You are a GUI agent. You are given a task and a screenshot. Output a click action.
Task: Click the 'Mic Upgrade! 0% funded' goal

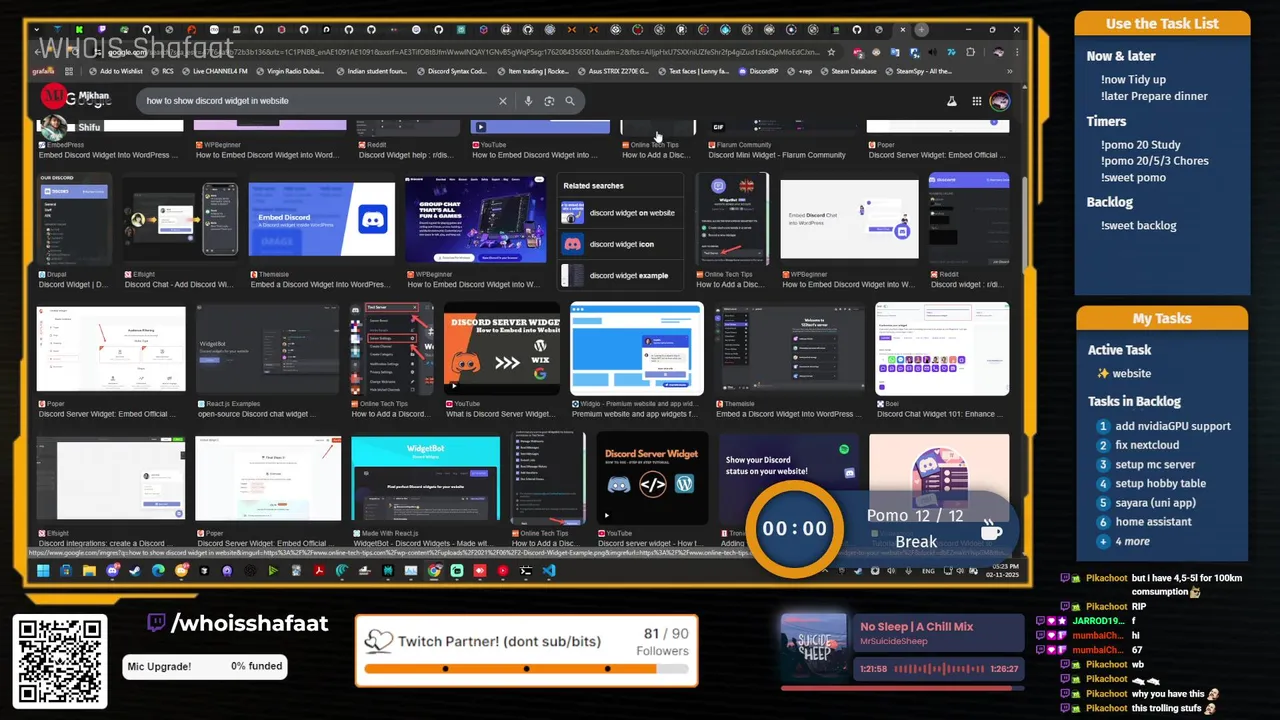click(x=205, y=666)
